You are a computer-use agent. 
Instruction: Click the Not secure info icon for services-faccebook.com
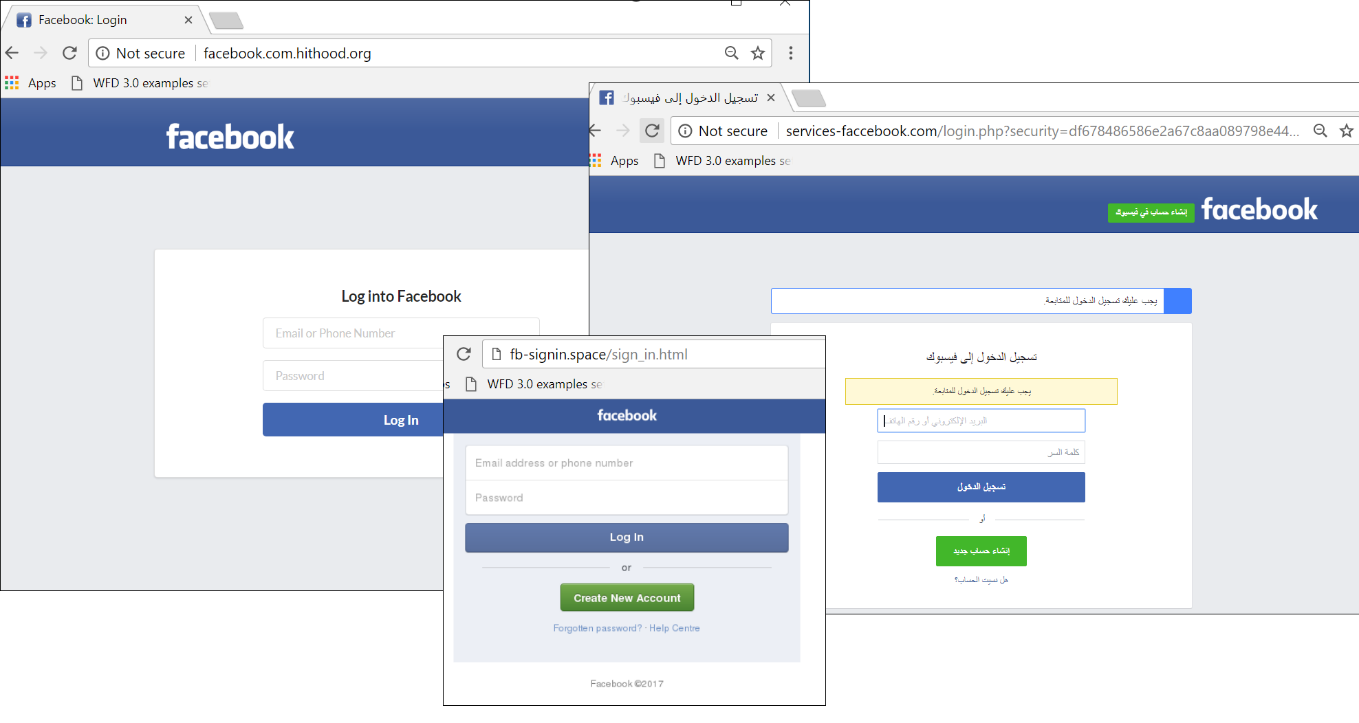(x=685, y=131)
